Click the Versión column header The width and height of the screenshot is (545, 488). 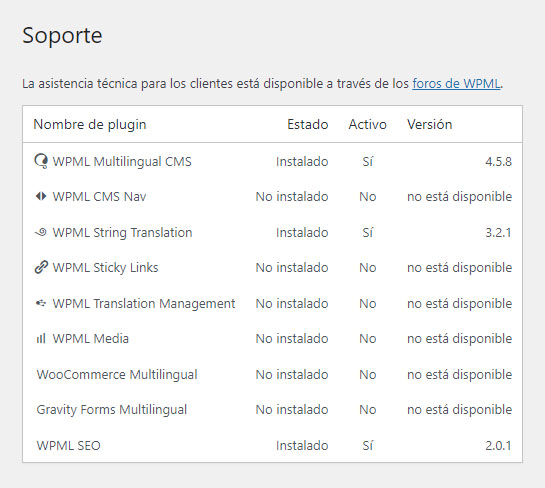[x=430, y=124]
